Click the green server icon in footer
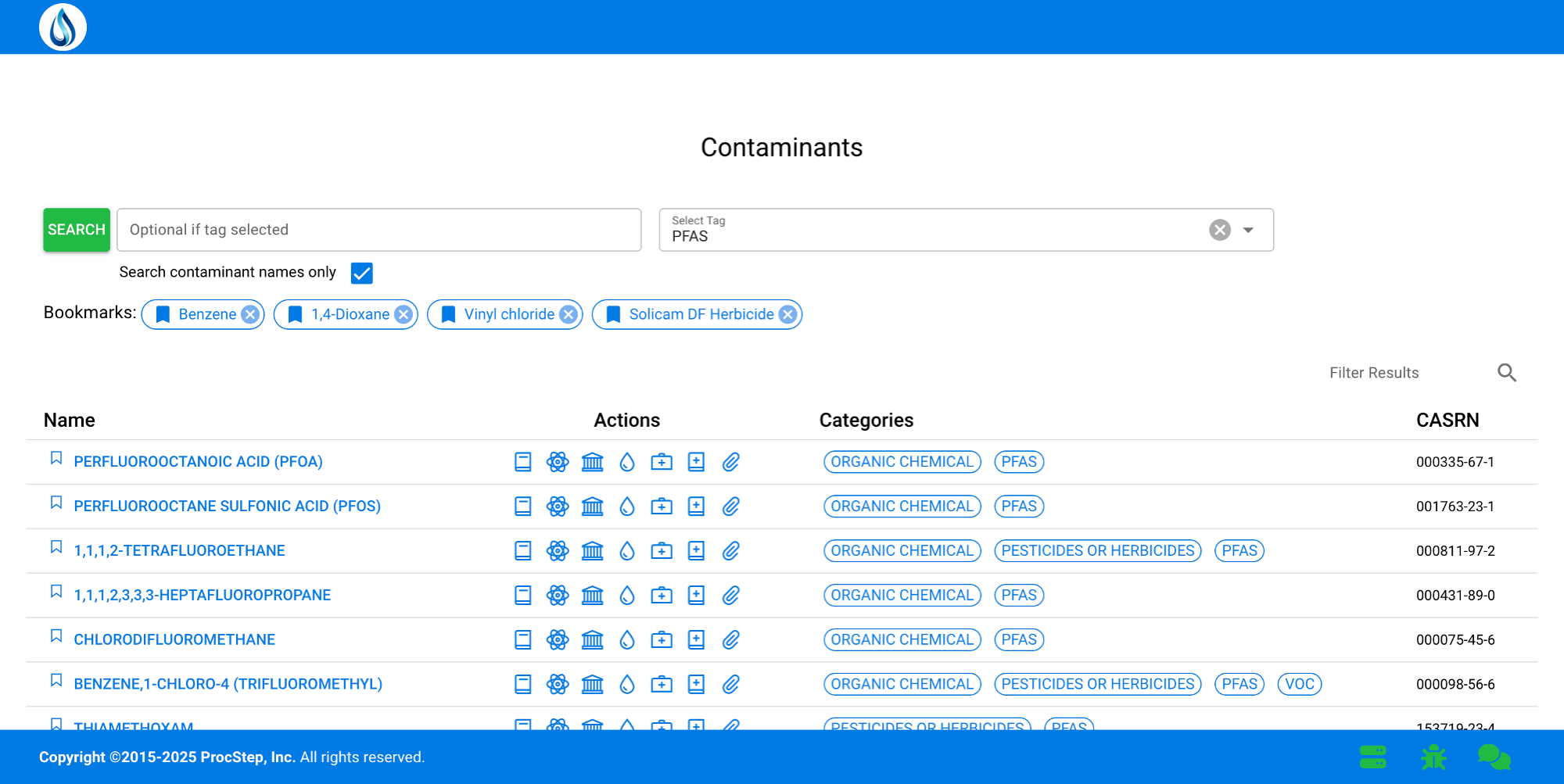1564x784 pixels. pyautogui.click(x=1373, y=757)
